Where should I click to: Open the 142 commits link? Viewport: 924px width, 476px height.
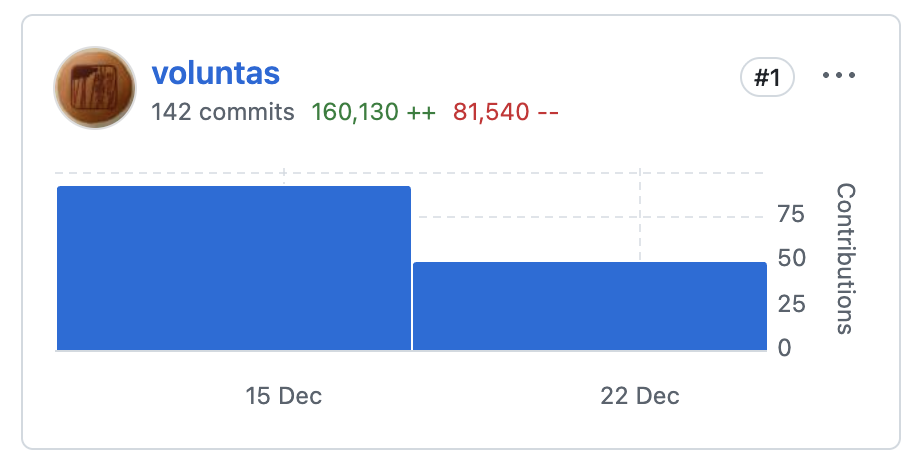point(223,111)
